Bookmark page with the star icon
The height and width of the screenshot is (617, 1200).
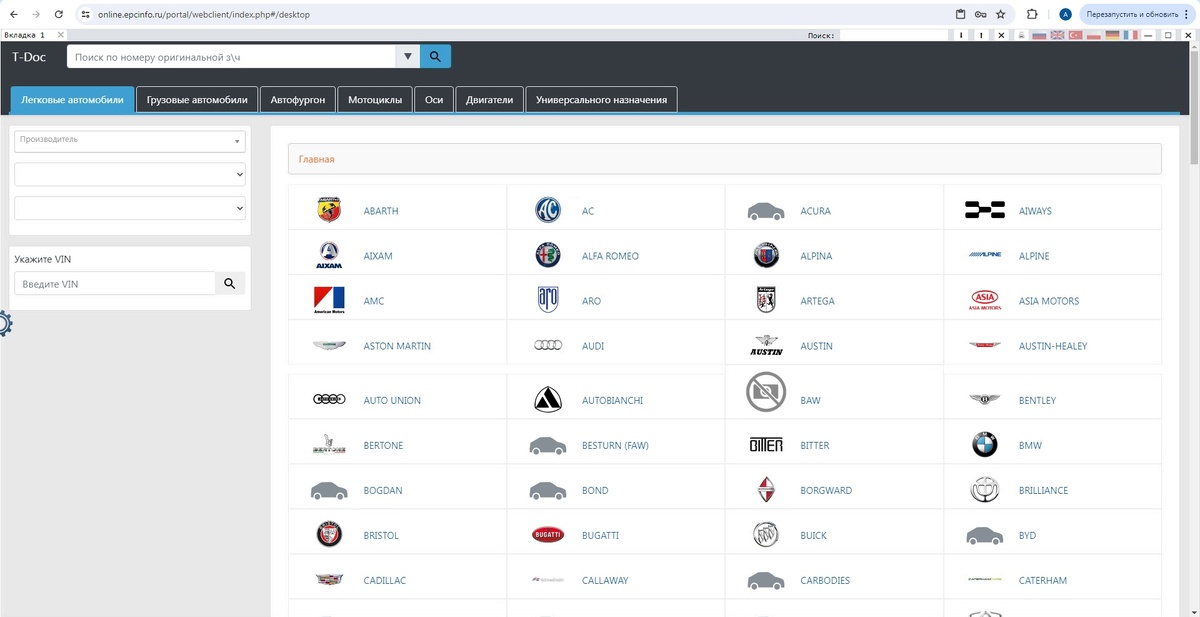[x=1001, y=14]
